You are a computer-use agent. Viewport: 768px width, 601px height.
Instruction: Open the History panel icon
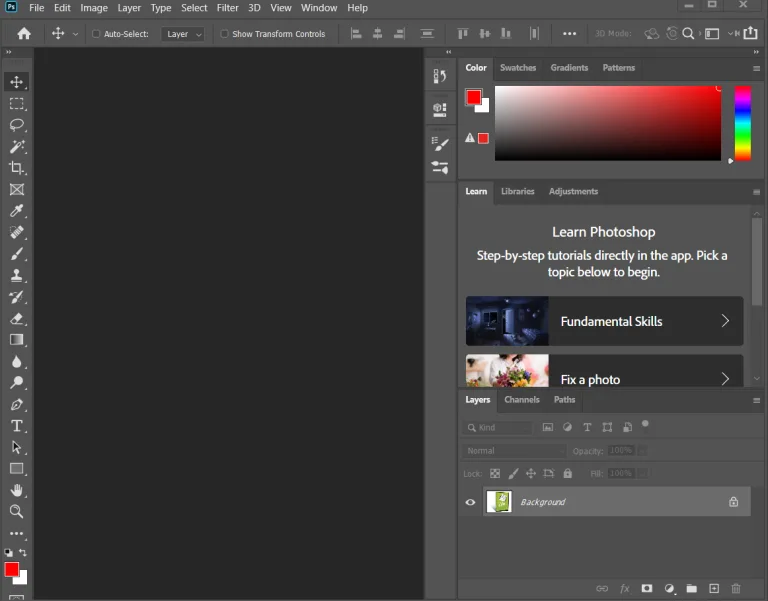(440, 76)
